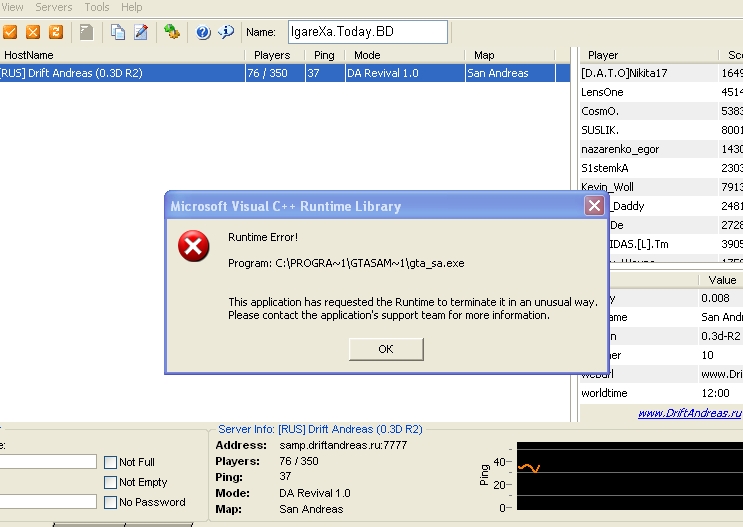Click the Value column header
Viewport: 743px width, 527px height.
pos(721,280)
